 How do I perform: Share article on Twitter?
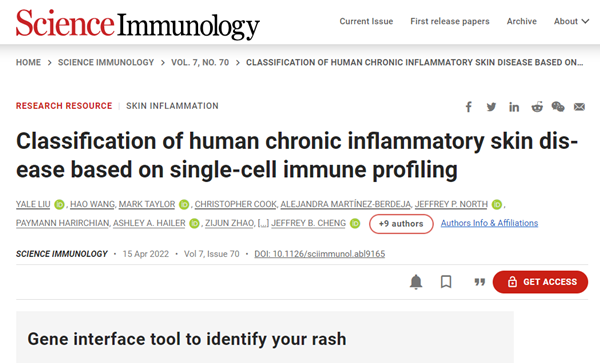click(x=491, y=107)
